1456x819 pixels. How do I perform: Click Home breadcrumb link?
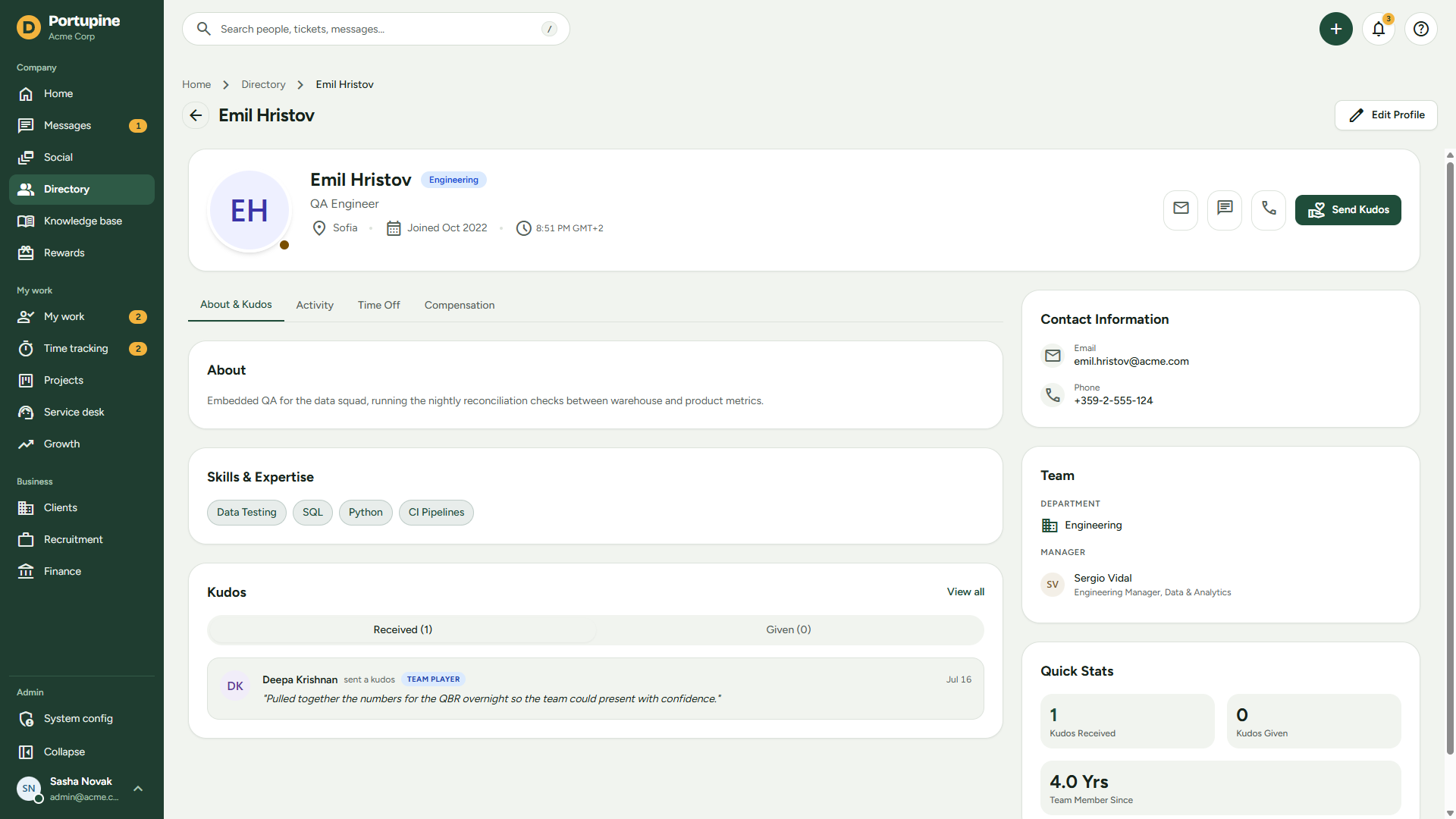196,85
